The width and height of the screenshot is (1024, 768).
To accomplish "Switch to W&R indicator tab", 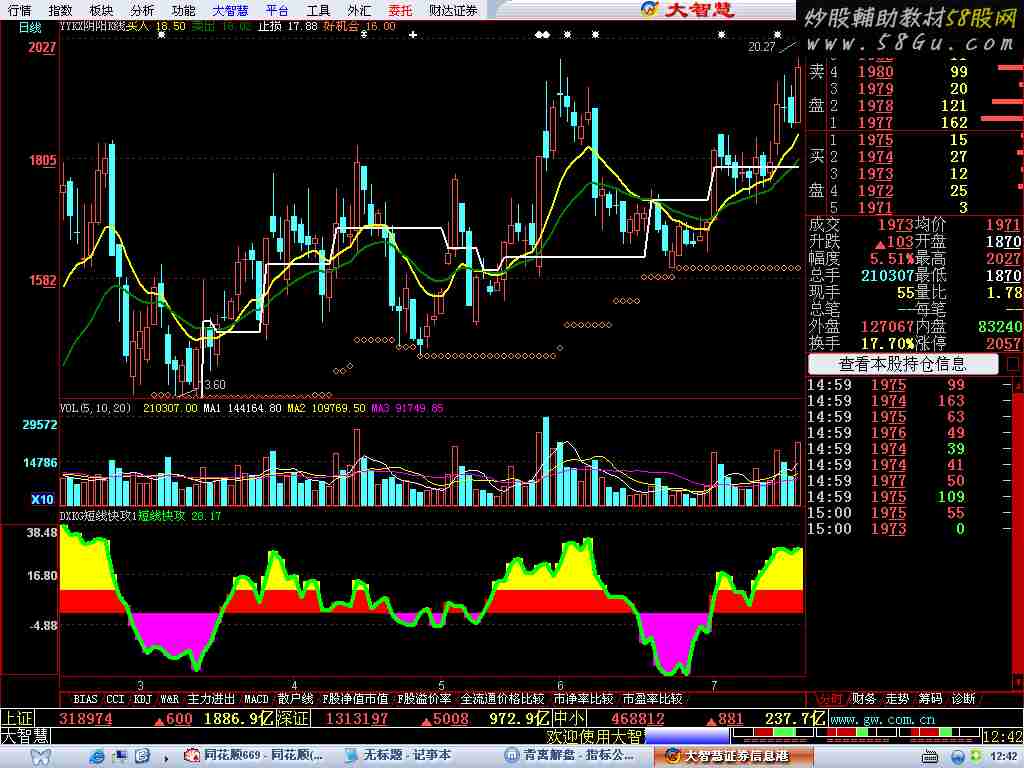I will pos(169,699).
